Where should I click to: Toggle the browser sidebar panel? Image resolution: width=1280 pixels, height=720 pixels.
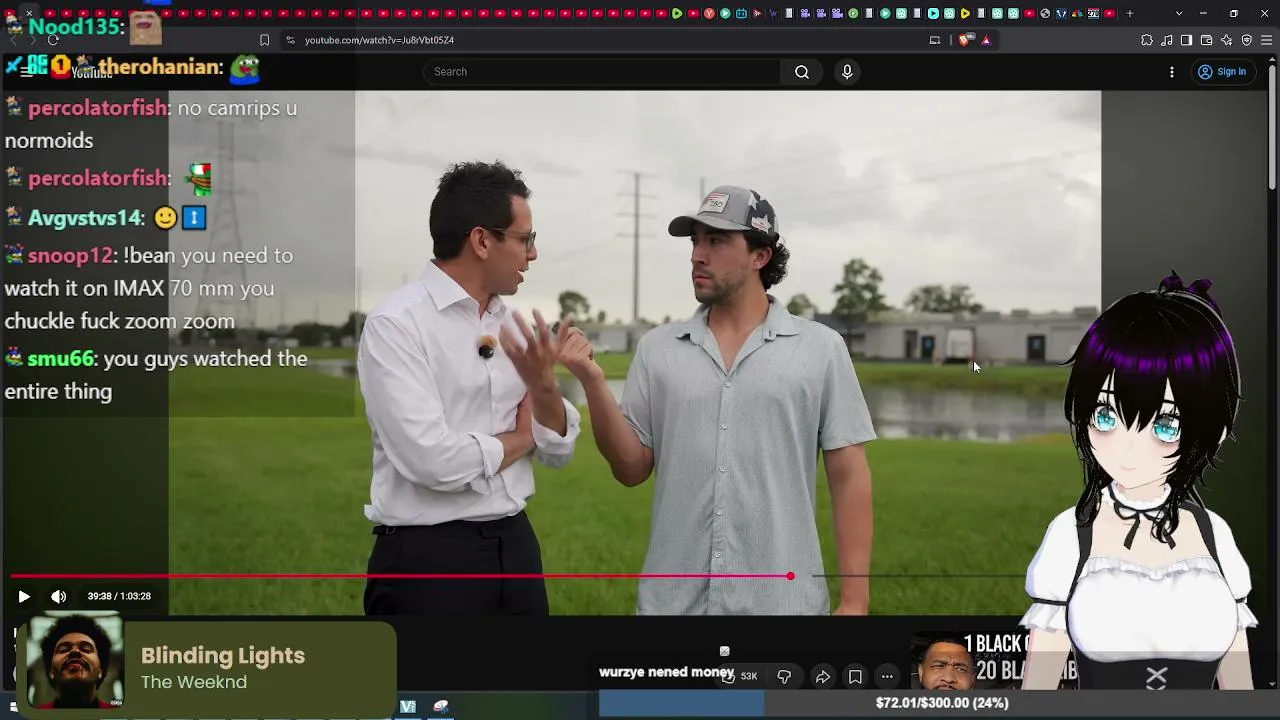click(1186, 40)
